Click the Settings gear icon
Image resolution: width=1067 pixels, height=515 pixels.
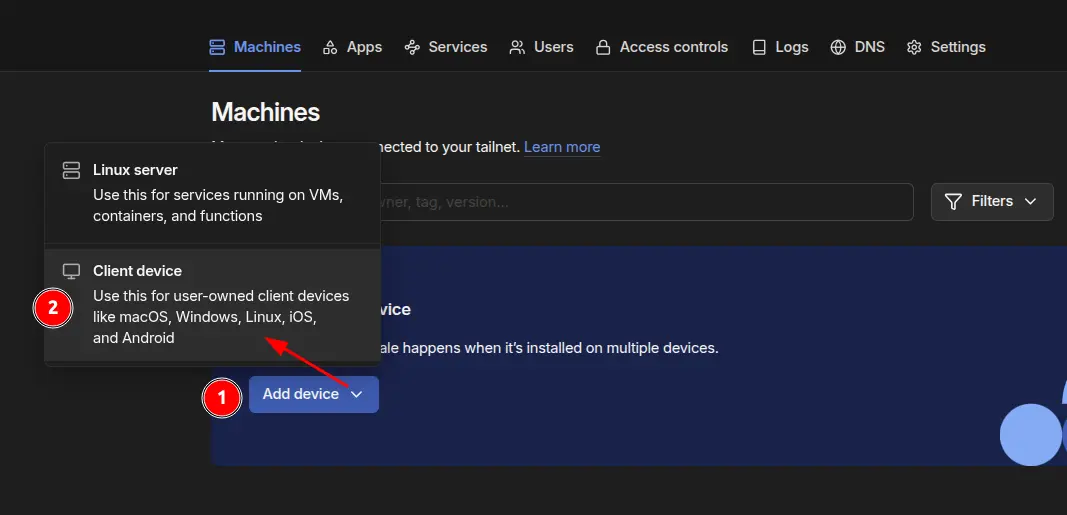point(914,47)
